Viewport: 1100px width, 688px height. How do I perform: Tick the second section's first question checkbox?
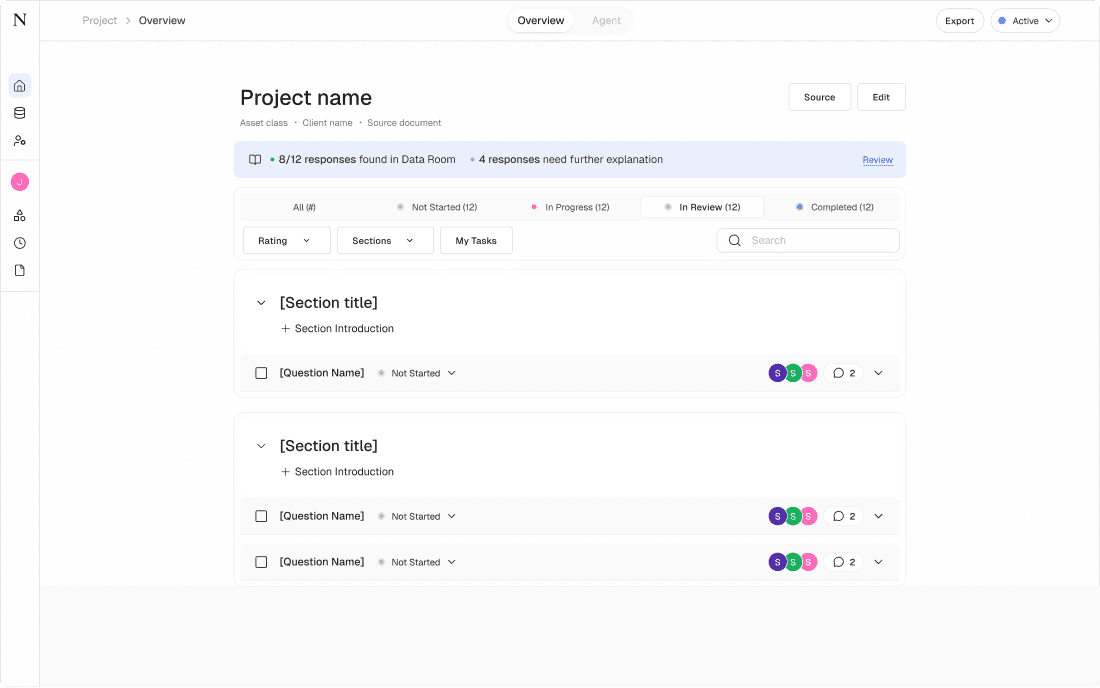[261, 516]
